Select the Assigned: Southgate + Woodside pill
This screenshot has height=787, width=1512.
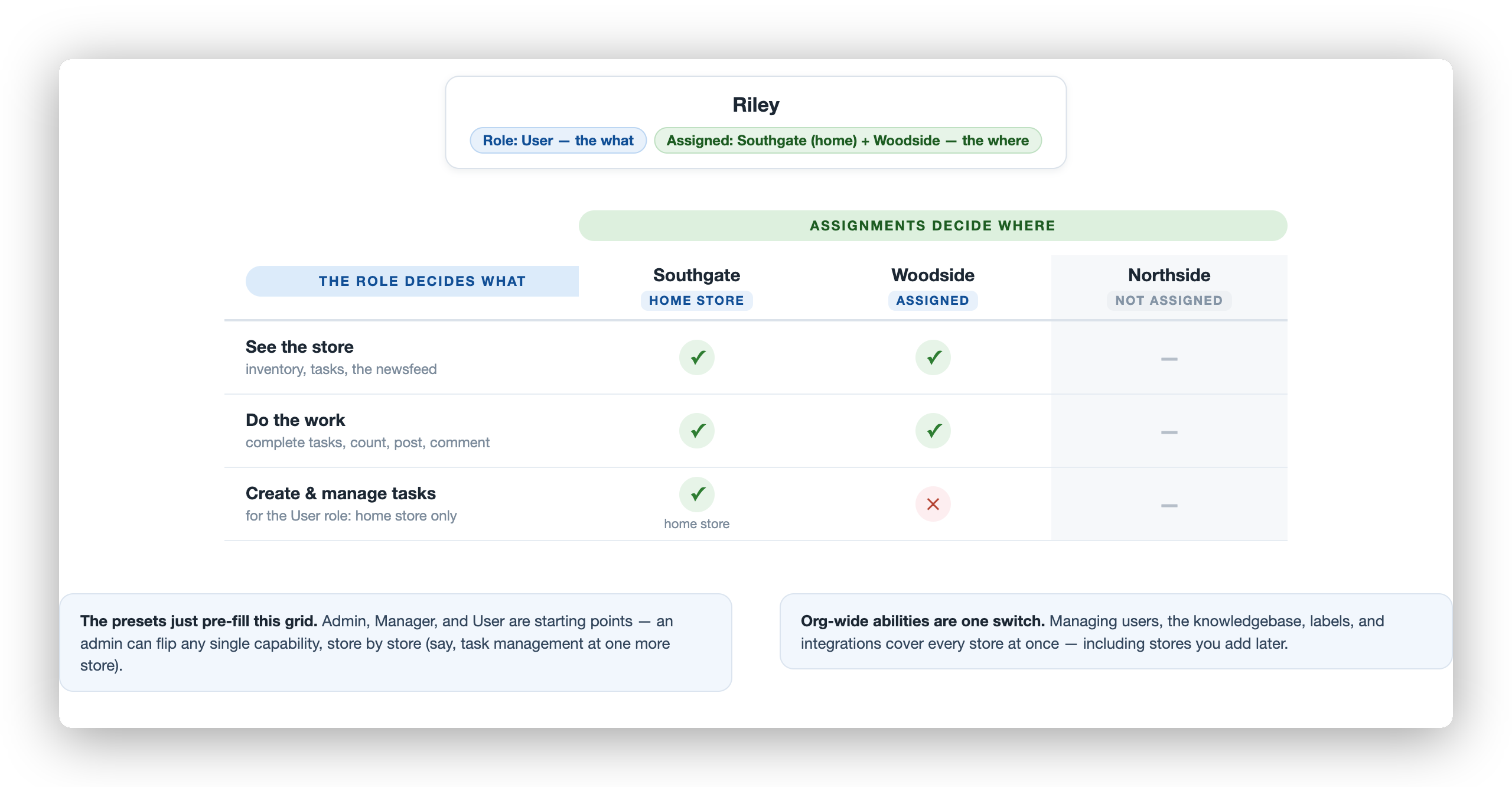848,141
